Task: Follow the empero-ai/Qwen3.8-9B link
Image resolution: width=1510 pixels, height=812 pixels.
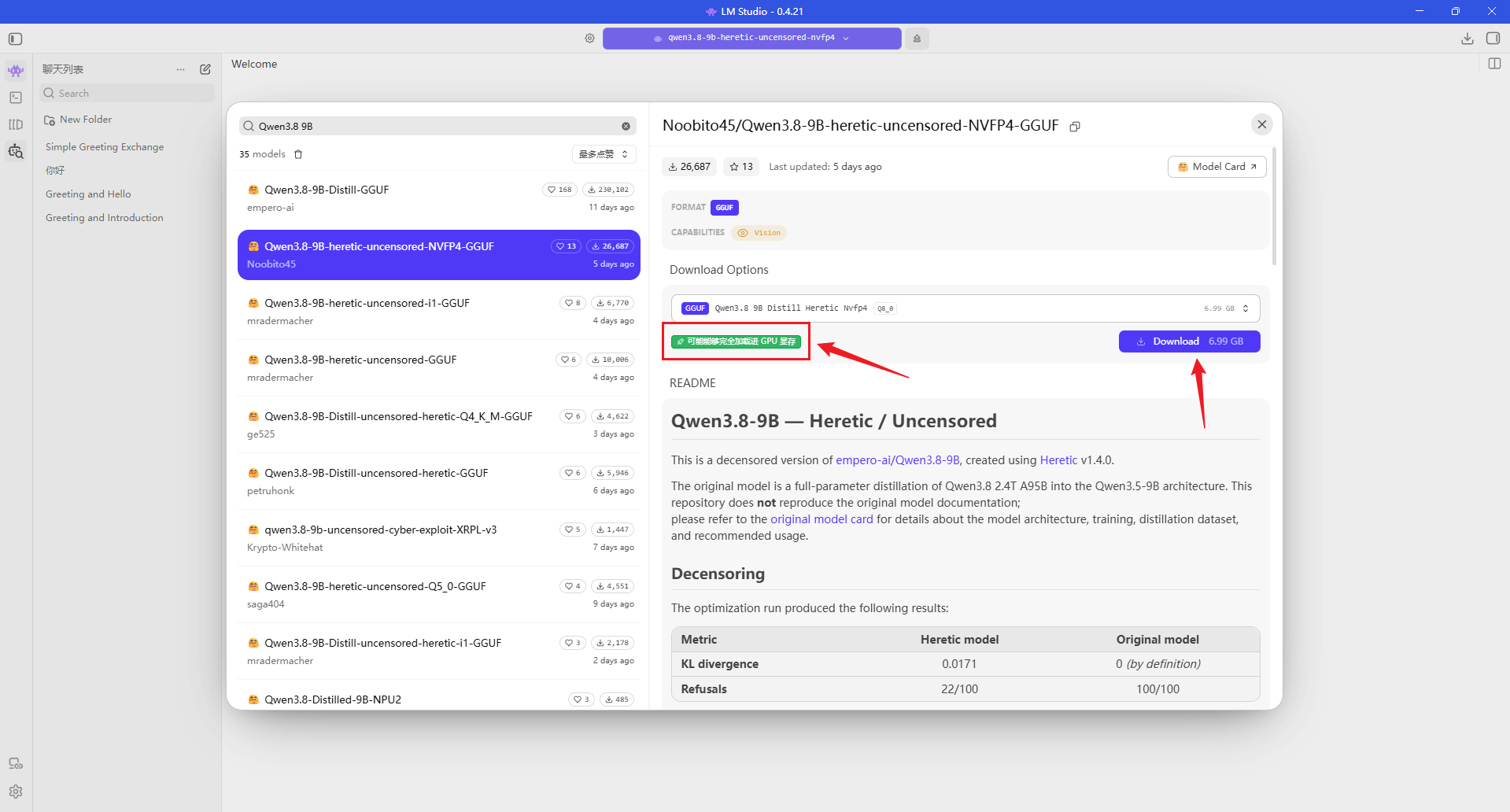Action: coord(897,460)
